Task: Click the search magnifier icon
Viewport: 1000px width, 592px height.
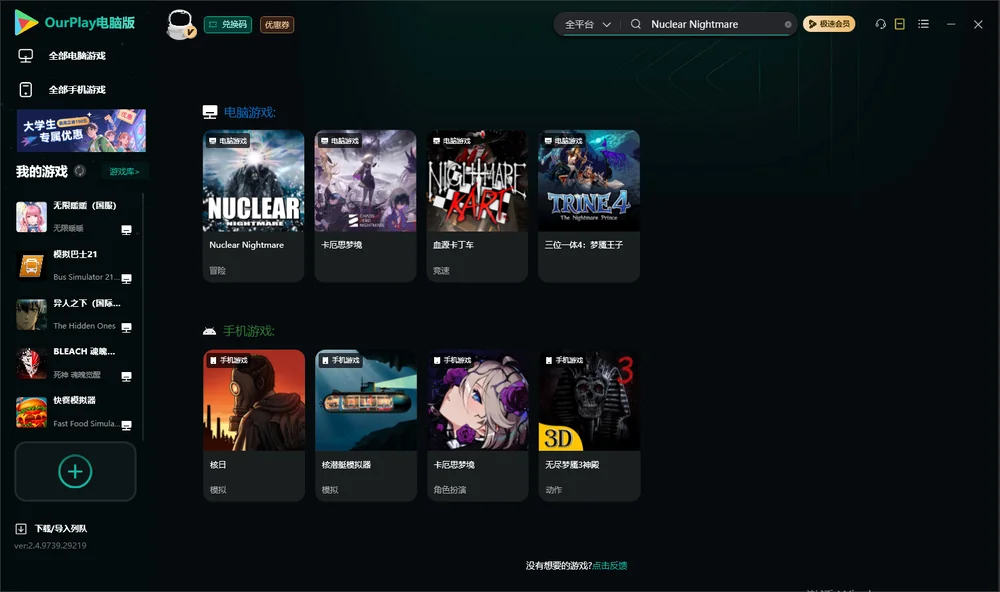Action: (x=636, y=24)
